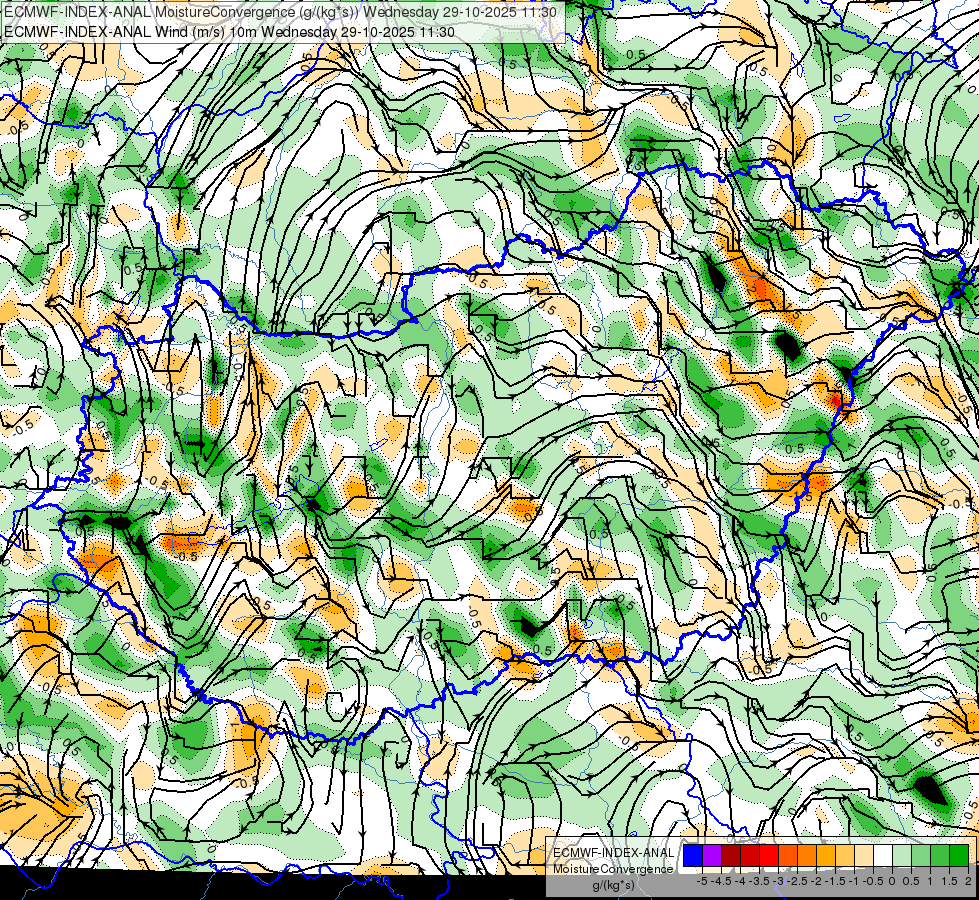Image resolution: width=979 pixels, height=900 pixels.
Task: Click the -2.5 legend tick value
Action: 797,881
